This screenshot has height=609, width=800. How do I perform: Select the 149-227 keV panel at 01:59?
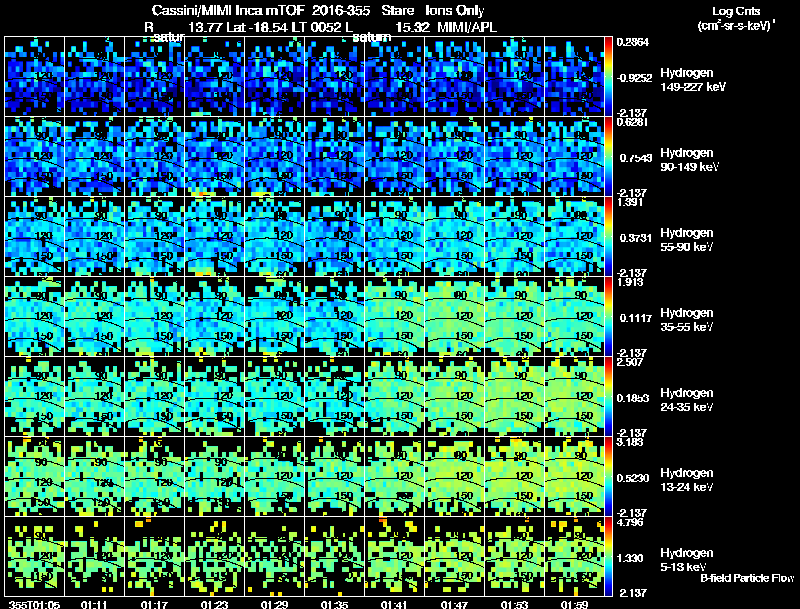[574, 77]
